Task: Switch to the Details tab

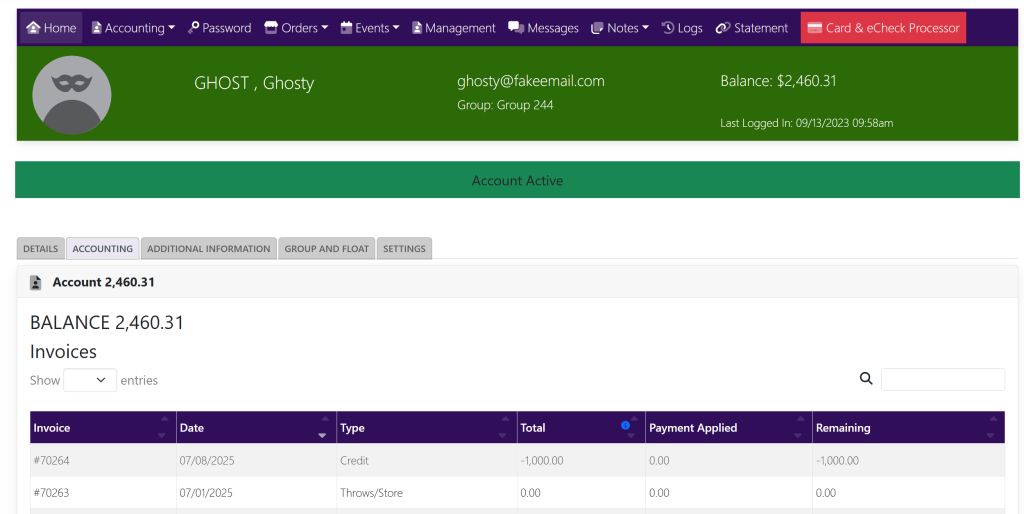Action: point(41,249)
